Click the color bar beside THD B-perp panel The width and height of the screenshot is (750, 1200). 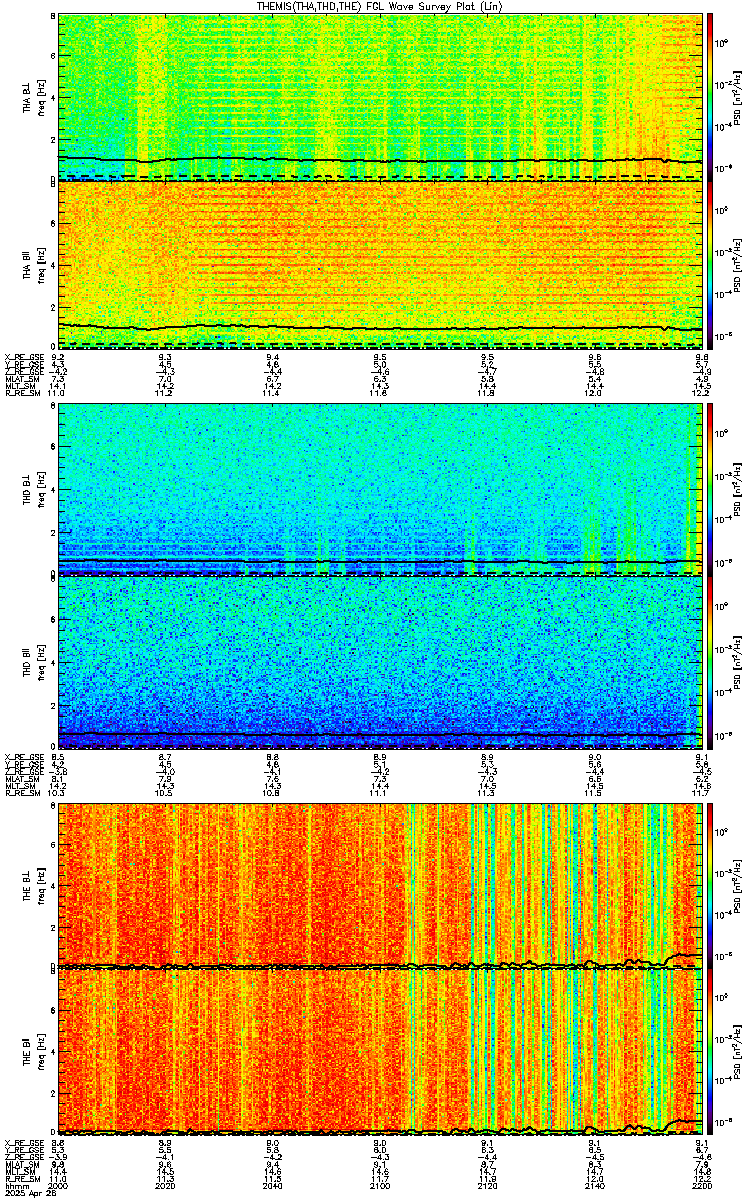tap(710, 489)
